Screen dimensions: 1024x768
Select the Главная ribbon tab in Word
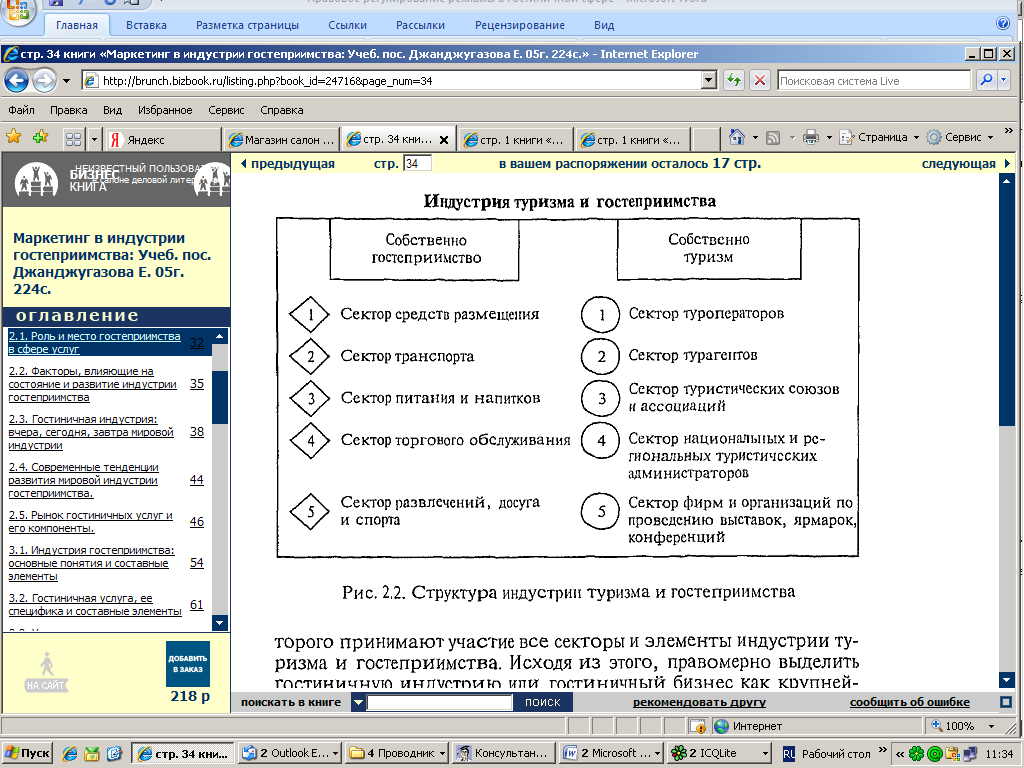pyautogui.click(x=77, y=25)
